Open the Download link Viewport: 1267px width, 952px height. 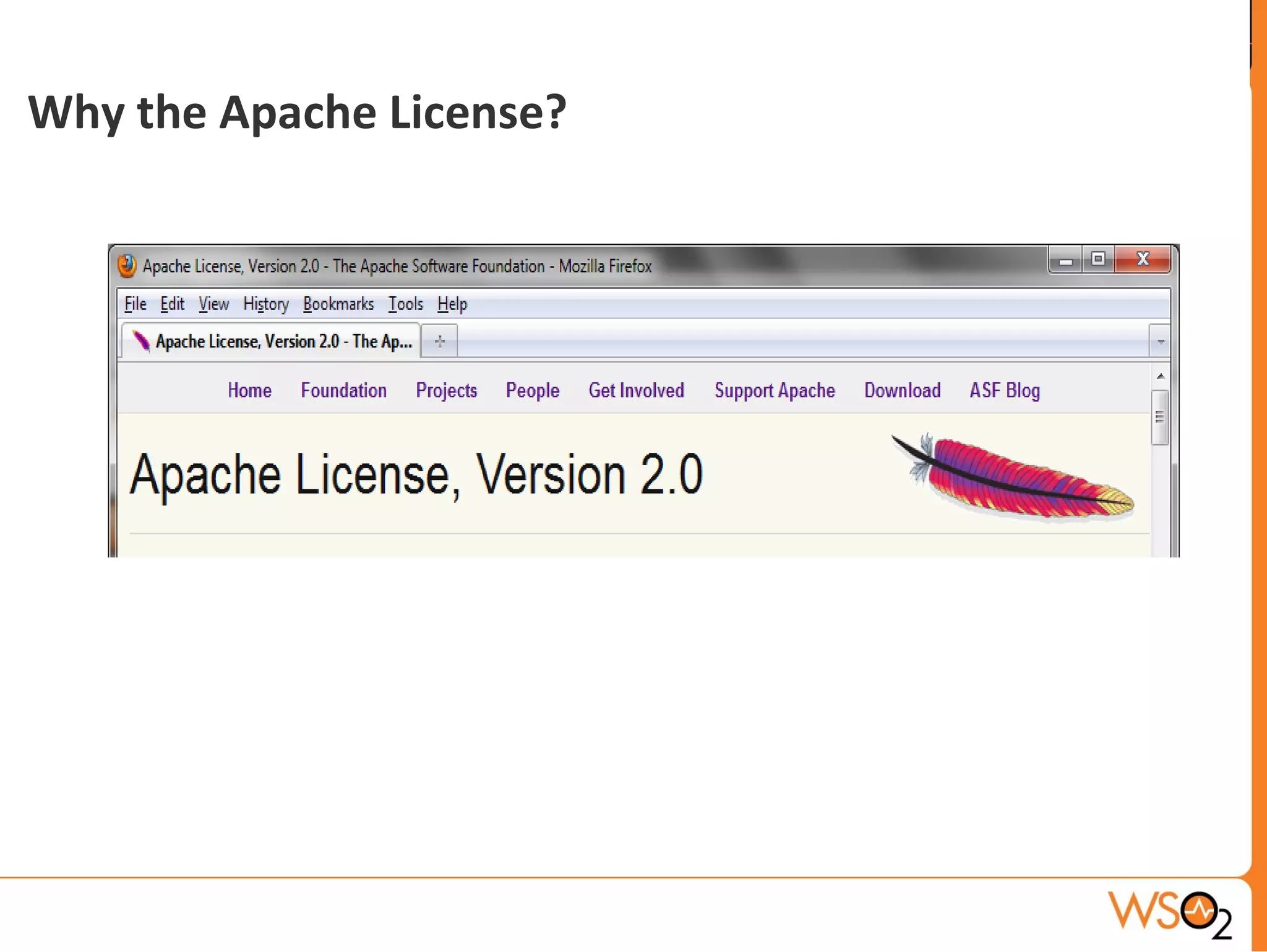click(x=903, y=390)
